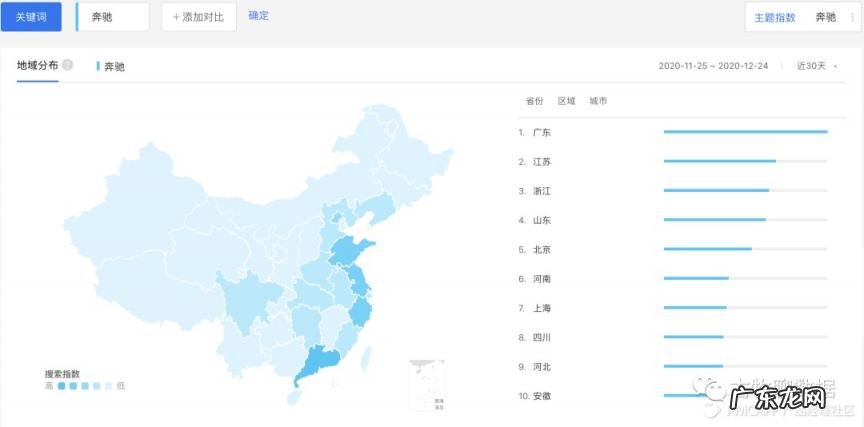
Task: Click the 确定 link
Action: click(x=258, y=16)
